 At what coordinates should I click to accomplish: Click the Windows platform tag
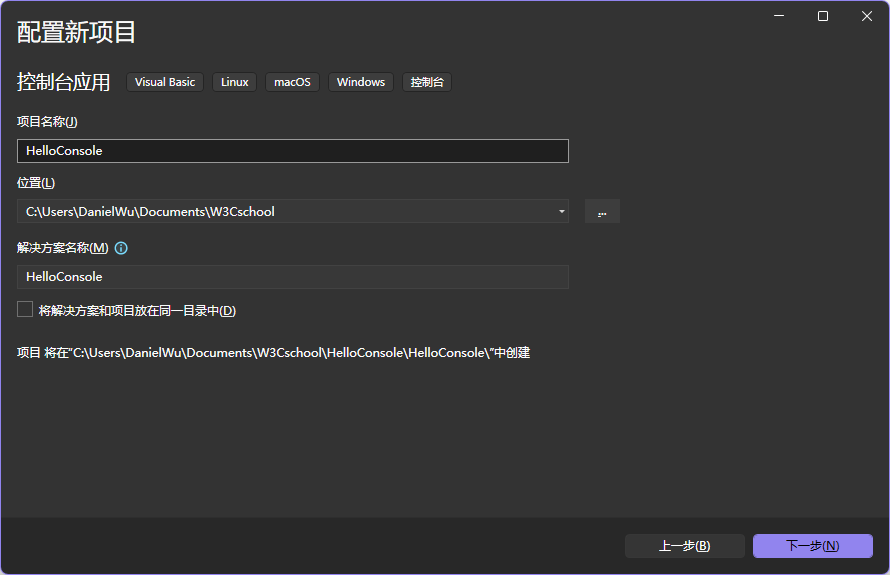coord(361,82)
